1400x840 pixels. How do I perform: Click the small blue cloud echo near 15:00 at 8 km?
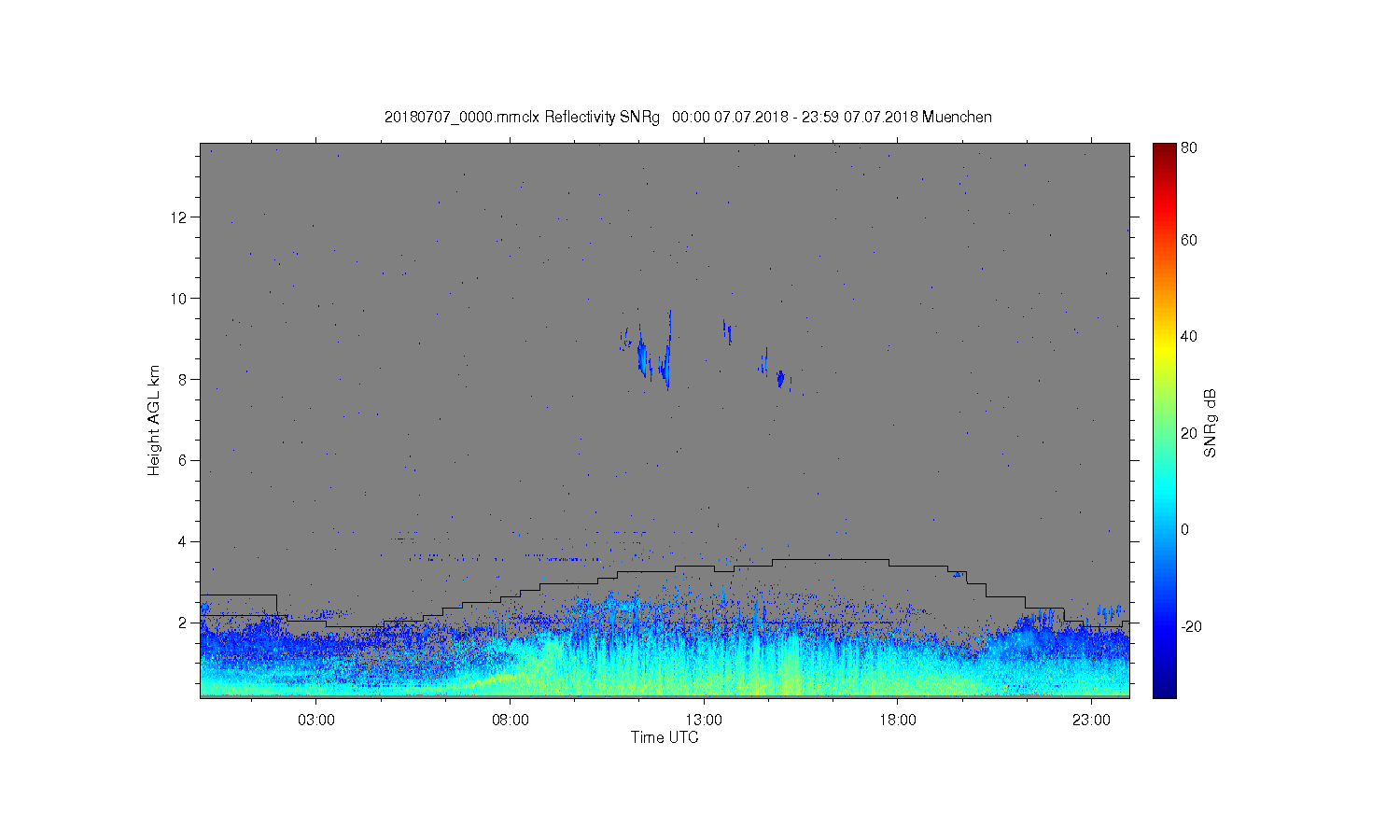pos(780,379)
